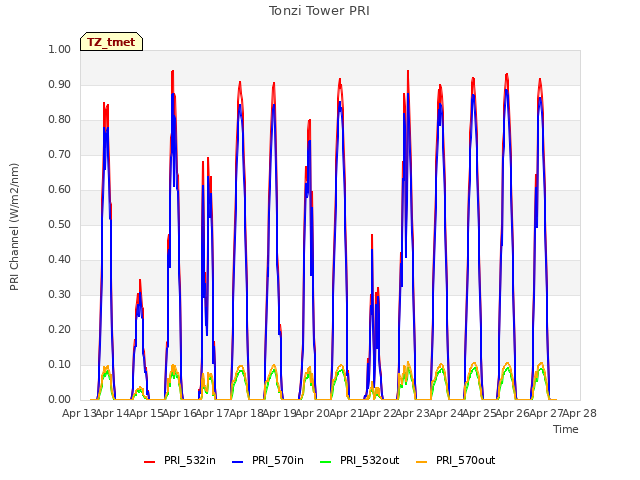Click the green PRI_532out legend swatch
640x480 pixels.
pos(326,462)
